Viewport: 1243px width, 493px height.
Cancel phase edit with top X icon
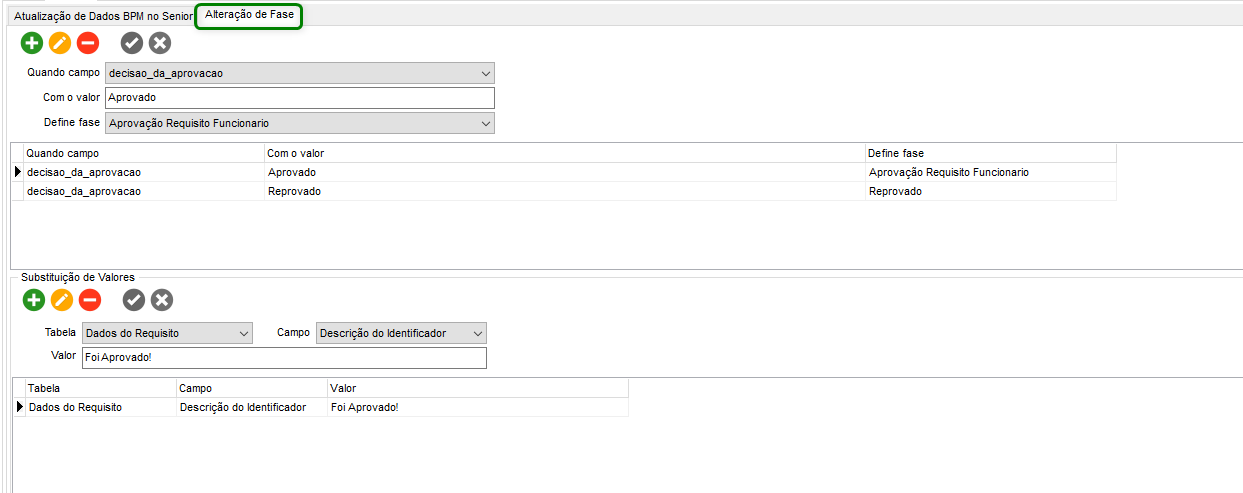tap(160, 43)
